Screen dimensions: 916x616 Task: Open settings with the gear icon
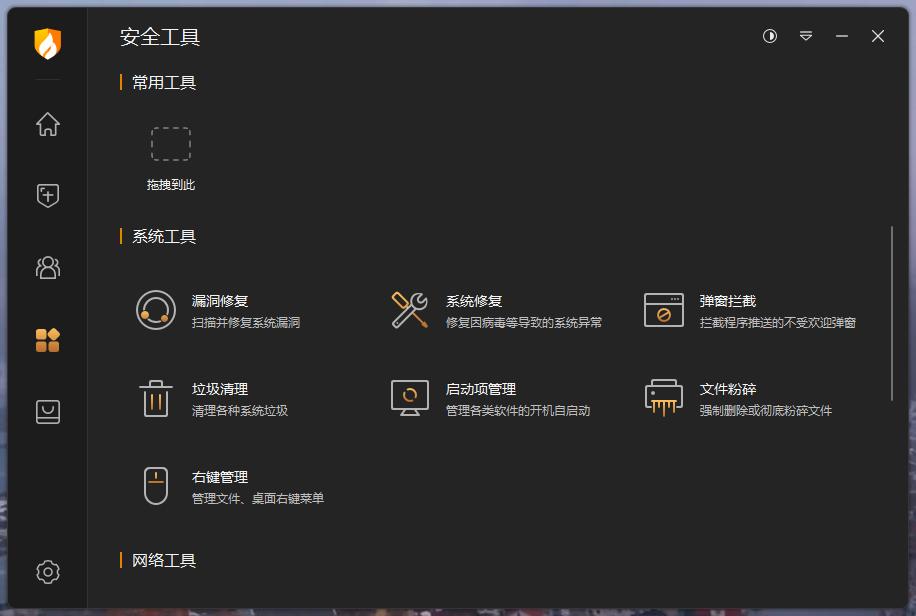click(x=46, y=571)
